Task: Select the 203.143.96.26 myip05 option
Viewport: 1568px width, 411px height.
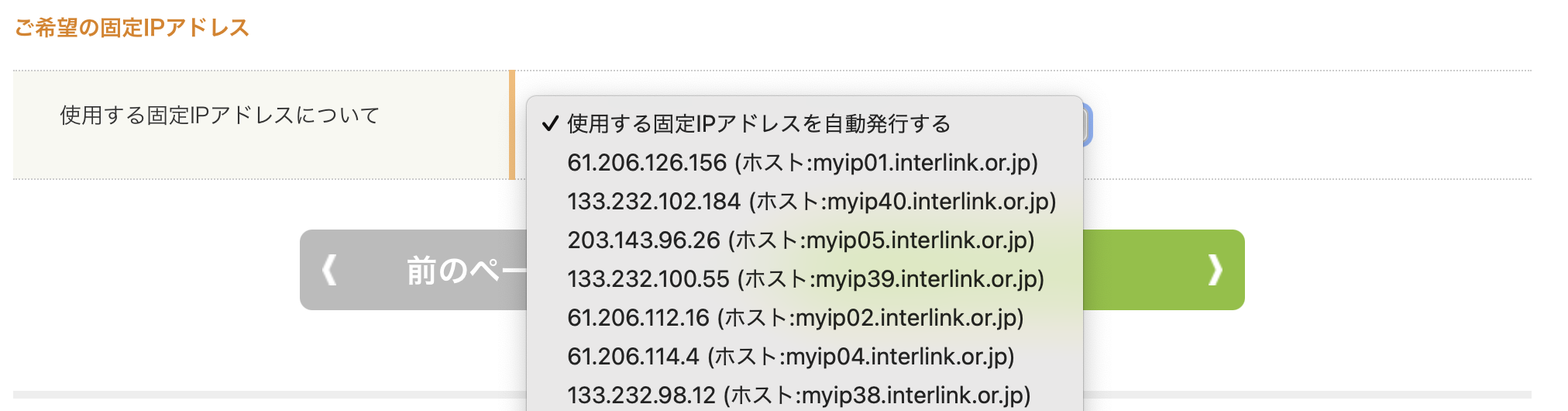Action: click(800, 240)
